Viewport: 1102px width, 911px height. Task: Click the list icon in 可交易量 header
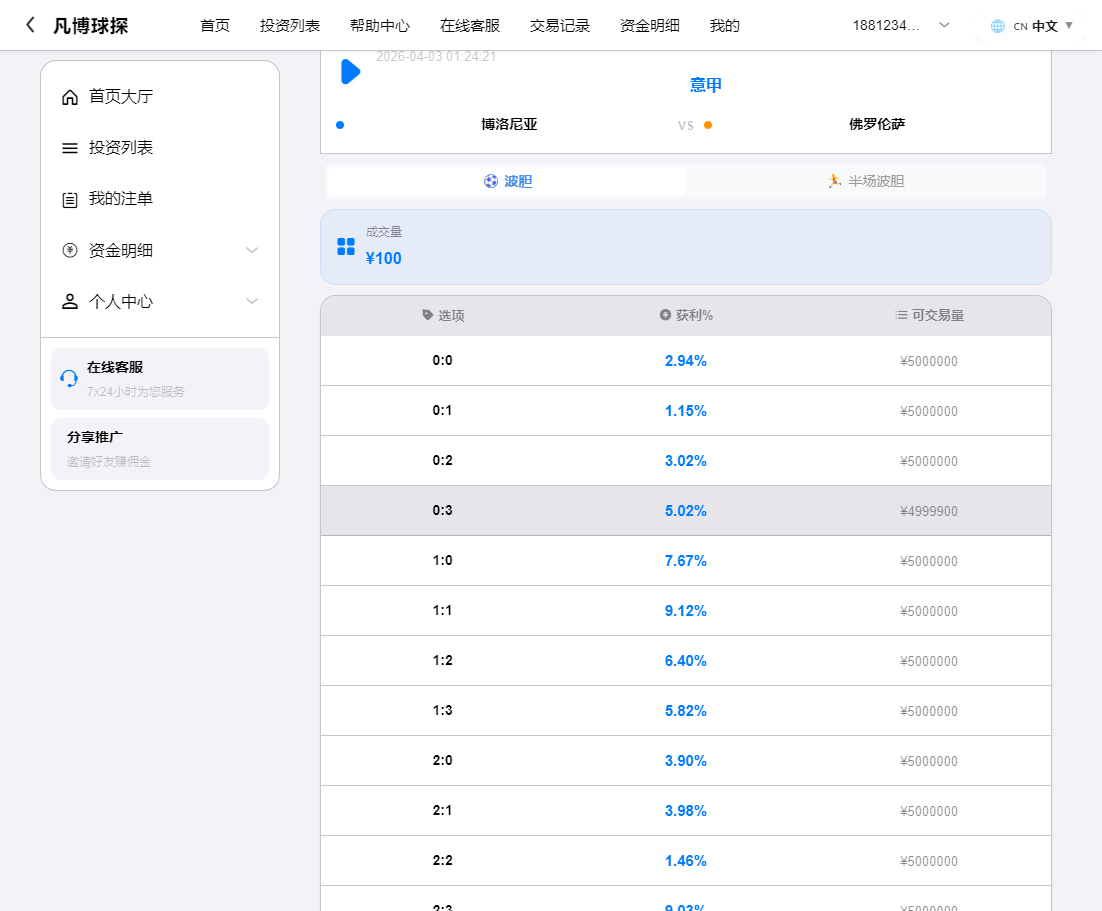click(901, 315)
